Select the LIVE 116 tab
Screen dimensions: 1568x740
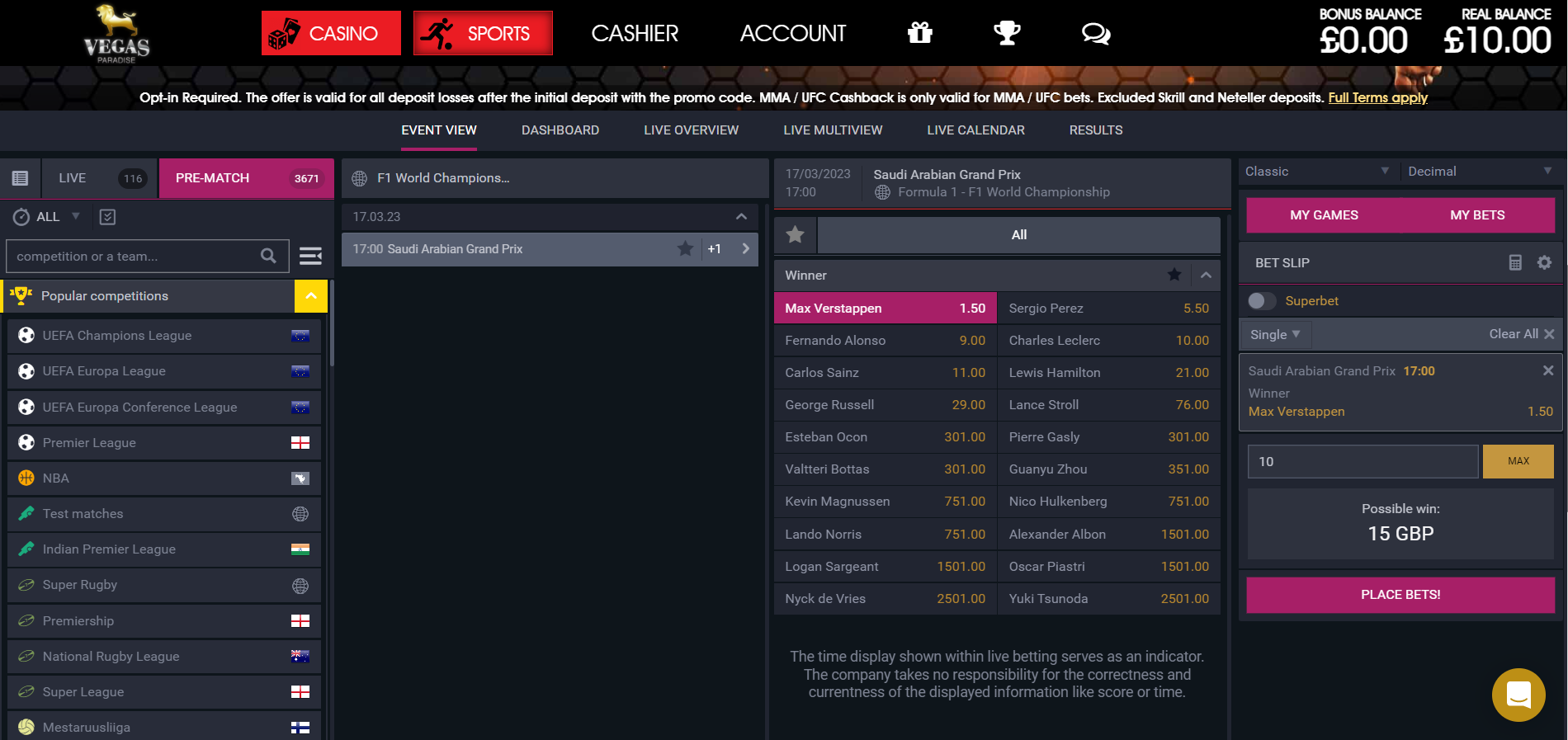[100, 178]
